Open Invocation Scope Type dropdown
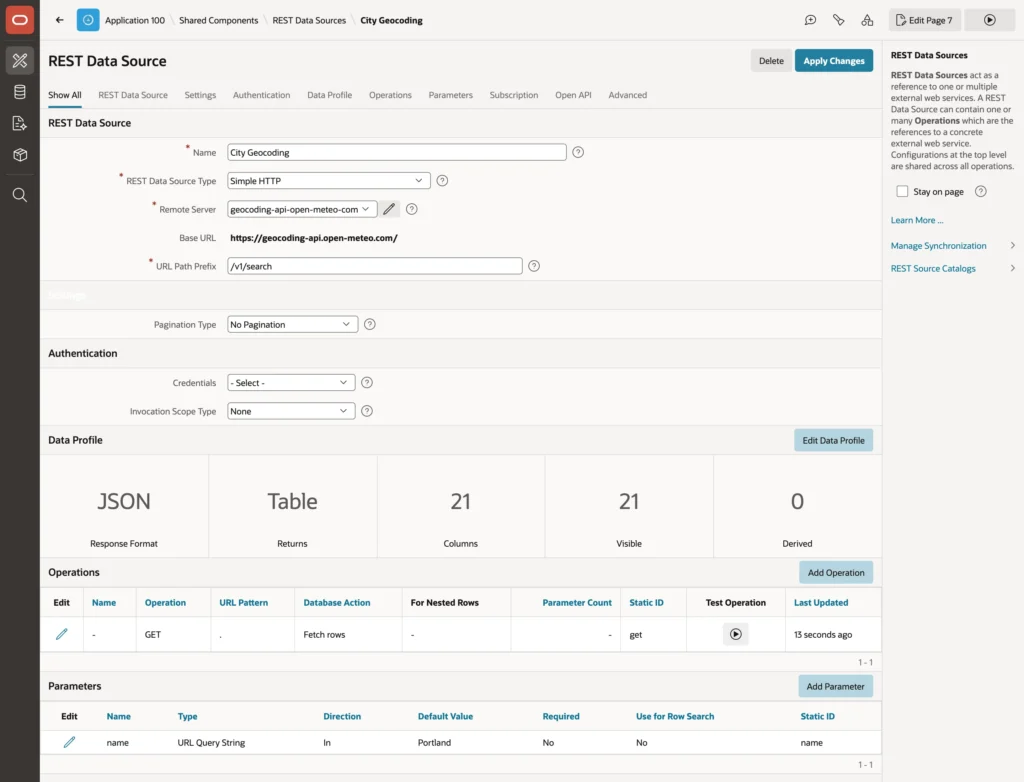 (x=291, y=411)
